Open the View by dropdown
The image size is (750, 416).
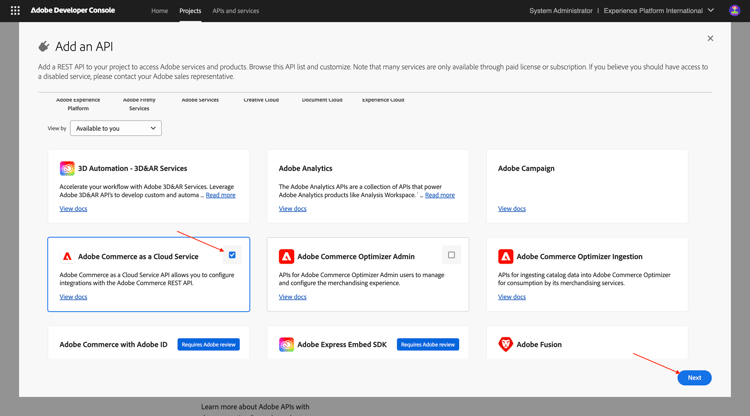pos(115,128)
